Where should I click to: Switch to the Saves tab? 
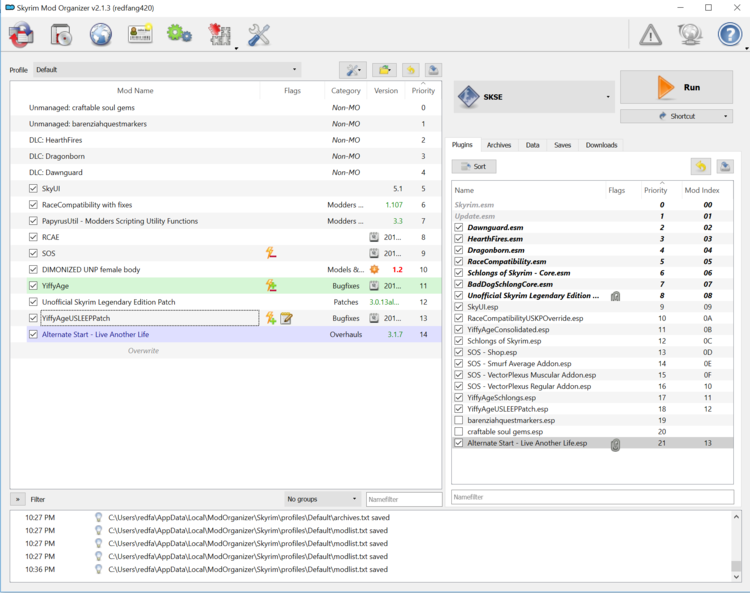point(562,145)
